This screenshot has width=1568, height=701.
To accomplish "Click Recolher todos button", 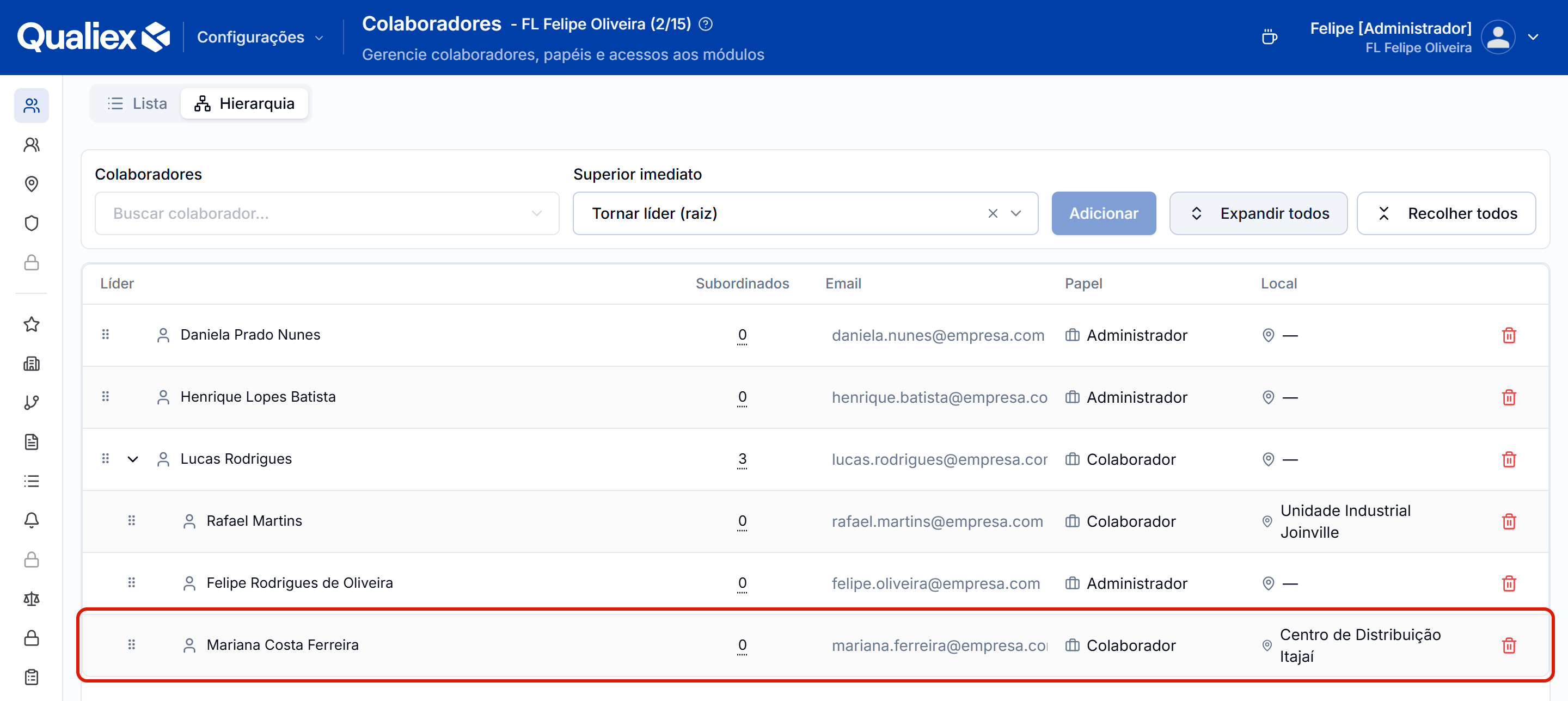I will 1446,213.
